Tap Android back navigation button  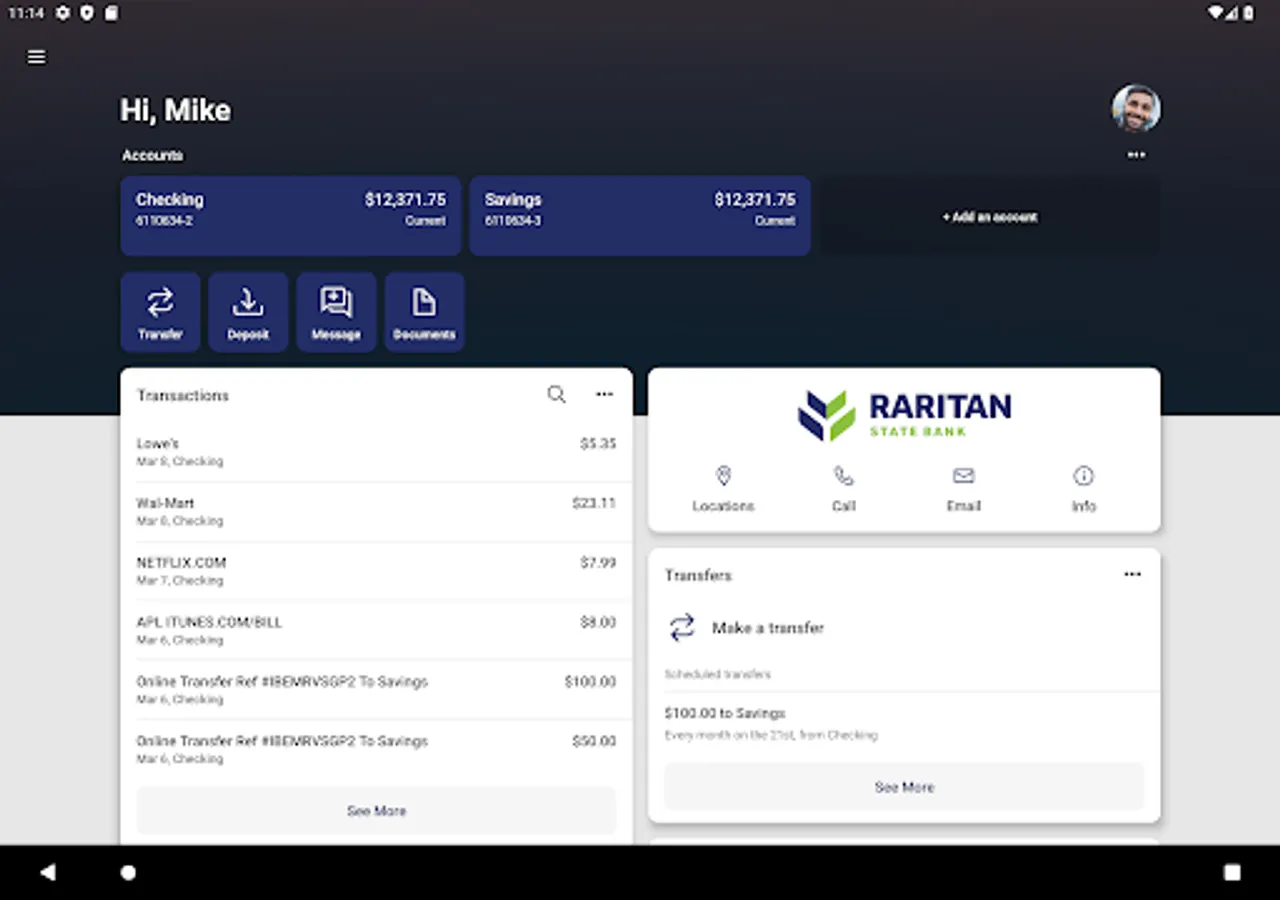[x=47, y=872]
